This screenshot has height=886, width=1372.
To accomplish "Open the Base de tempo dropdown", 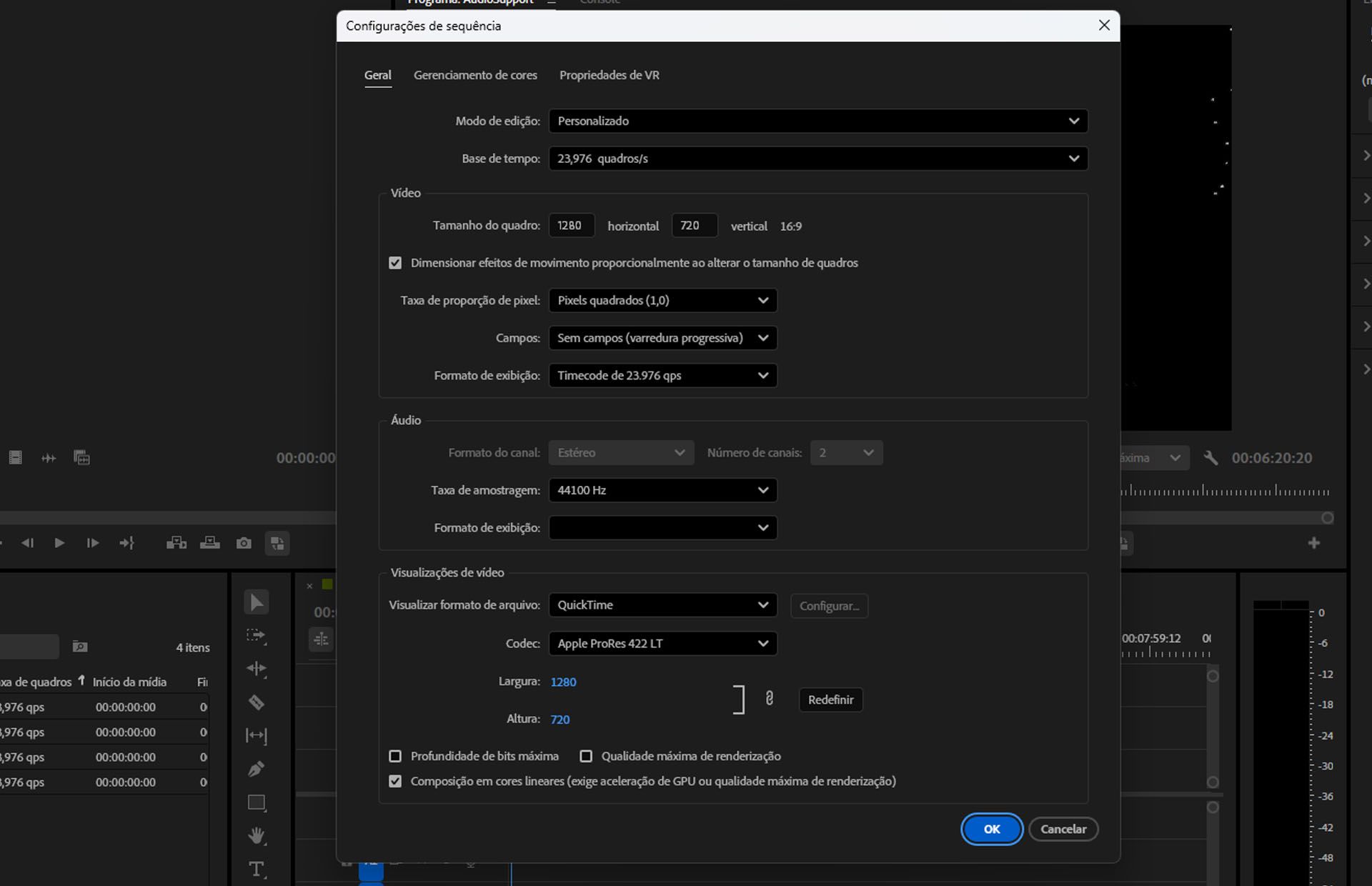I will click(818, 158).
